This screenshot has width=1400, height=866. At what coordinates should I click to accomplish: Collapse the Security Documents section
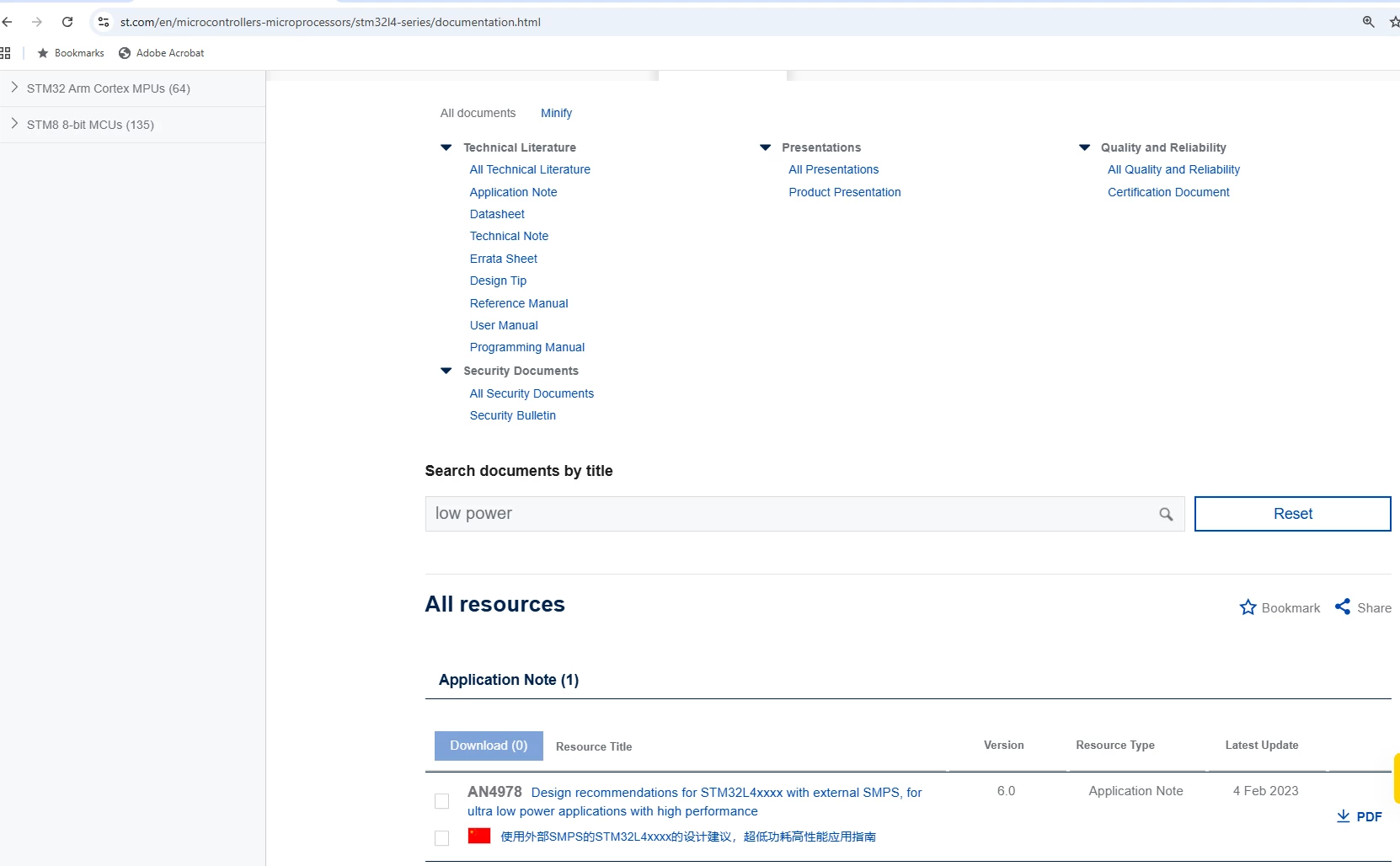click(x=446, y=371)
